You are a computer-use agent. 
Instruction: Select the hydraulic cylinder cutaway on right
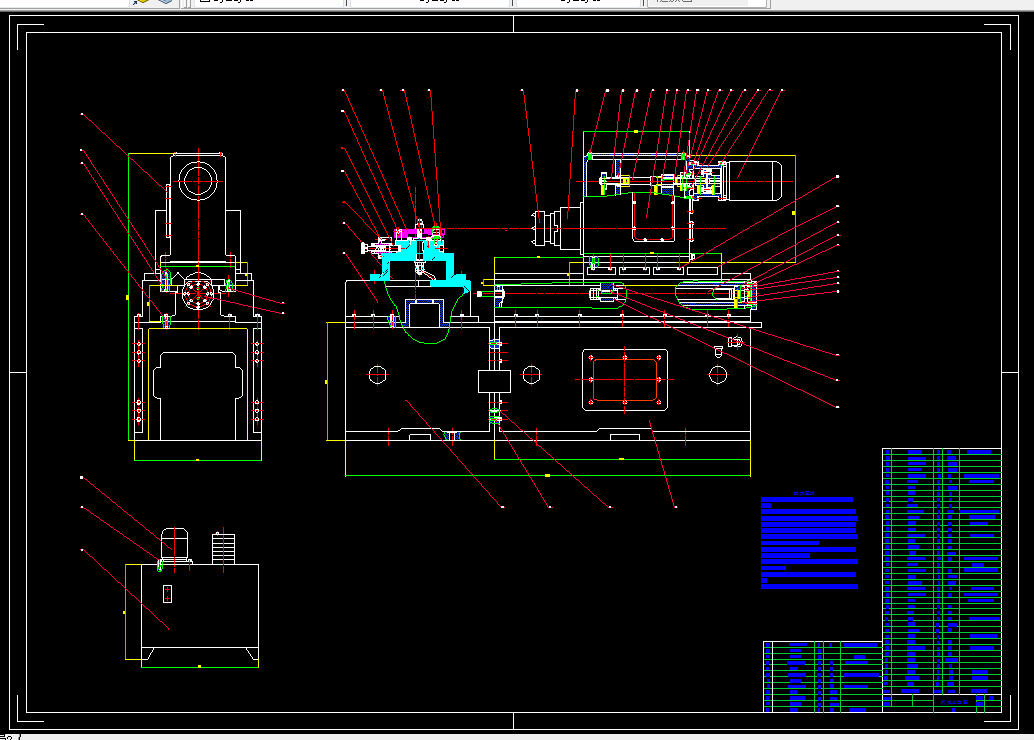(x=715, y=294)
